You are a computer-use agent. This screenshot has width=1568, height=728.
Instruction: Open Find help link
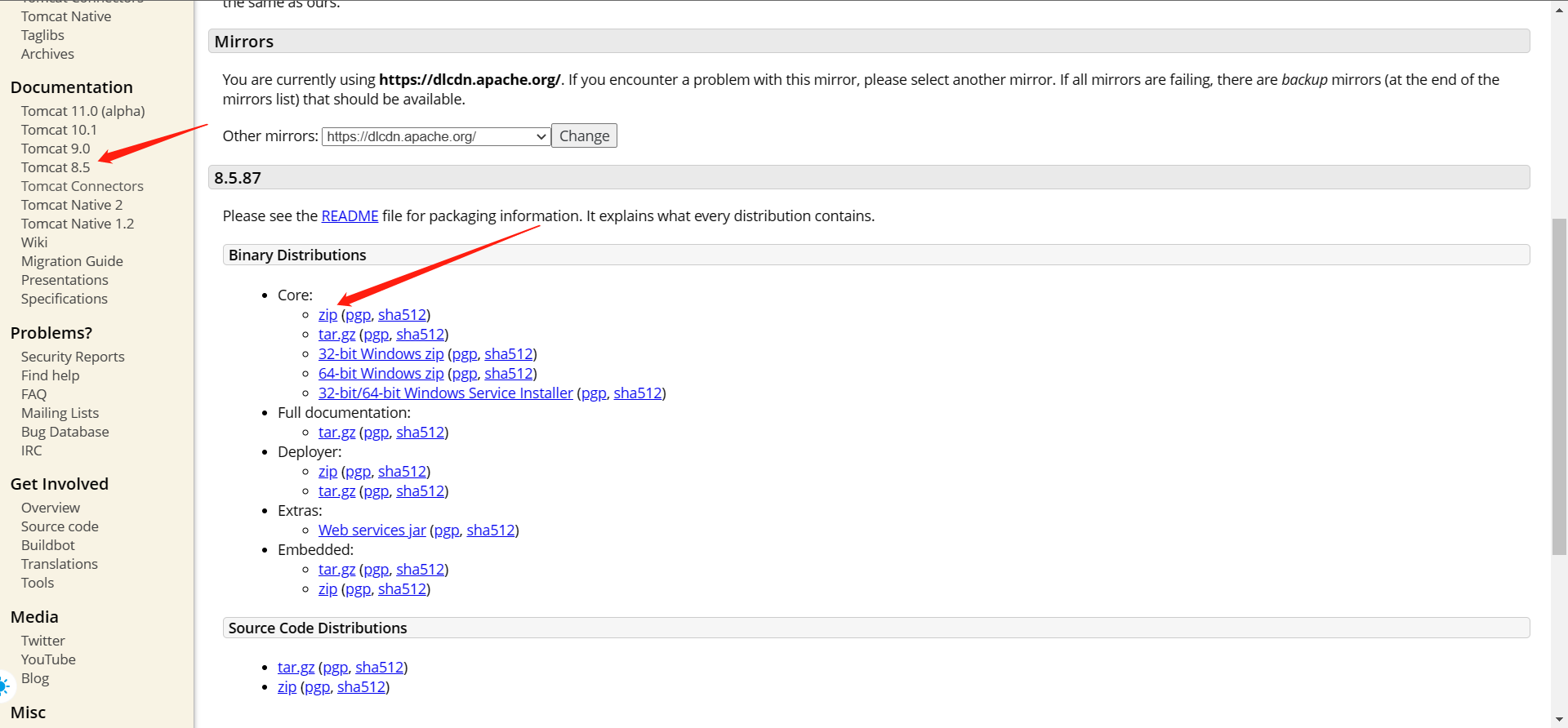tap(50, 375)
